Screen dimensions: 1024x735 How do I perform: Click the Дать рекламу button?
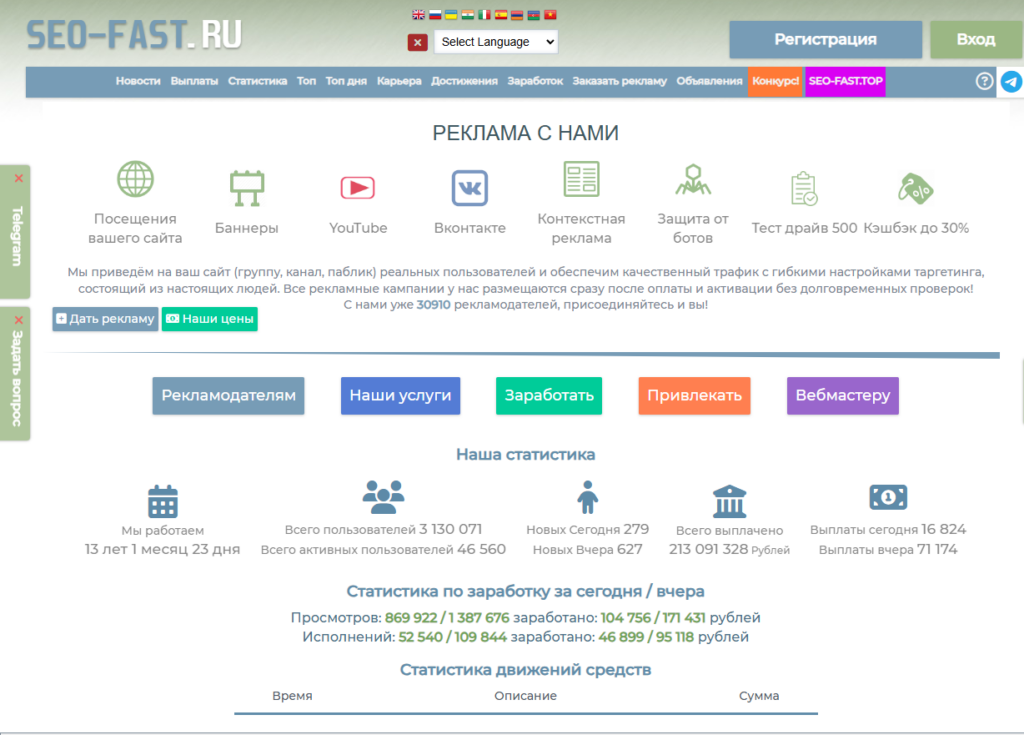105,319
